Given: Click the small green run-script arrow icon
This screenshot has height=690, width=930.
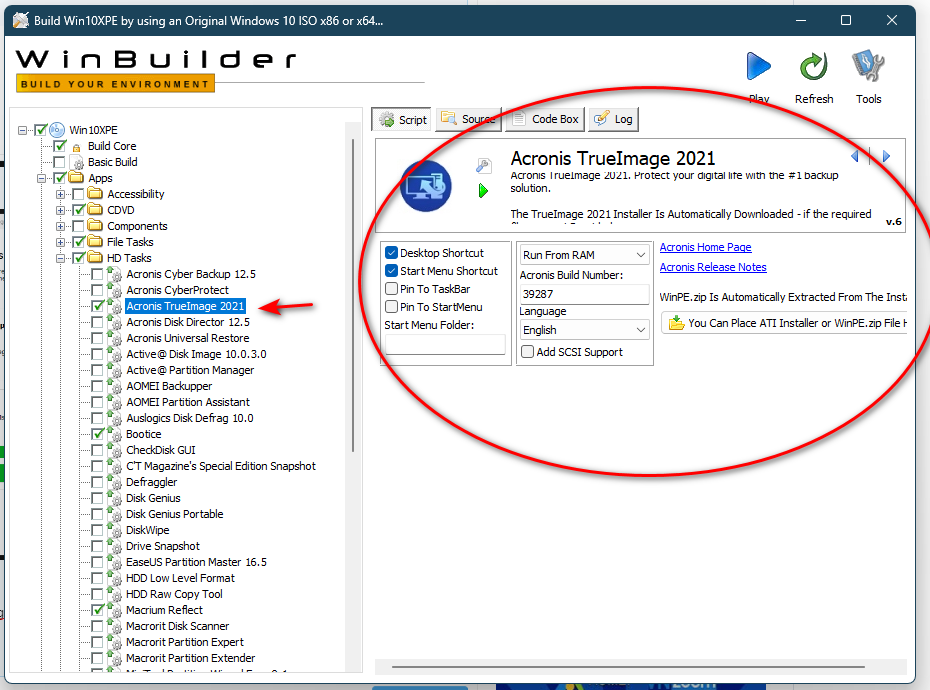Looking at the screenshot, I should coord(483,190).
